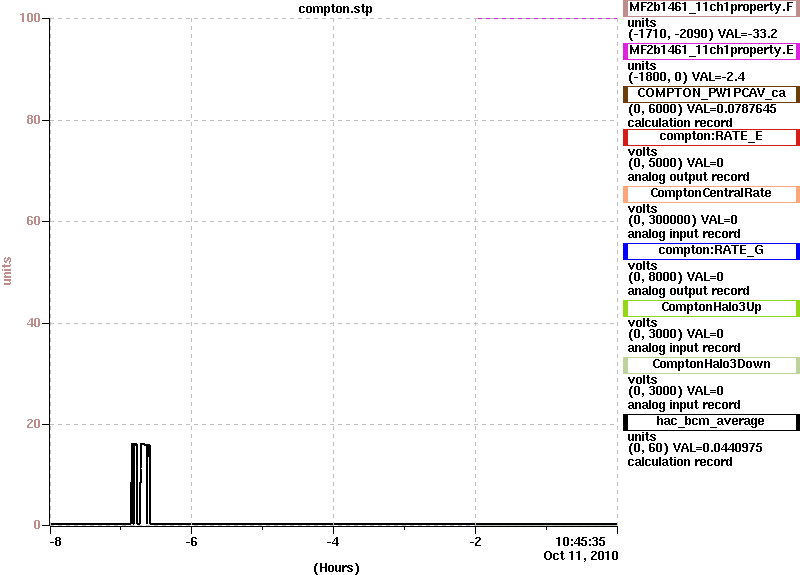The image size is (800, 575).
Task: Click the COMPTON_PW1PCAV_ca legend button
Action: coord(711,94)
